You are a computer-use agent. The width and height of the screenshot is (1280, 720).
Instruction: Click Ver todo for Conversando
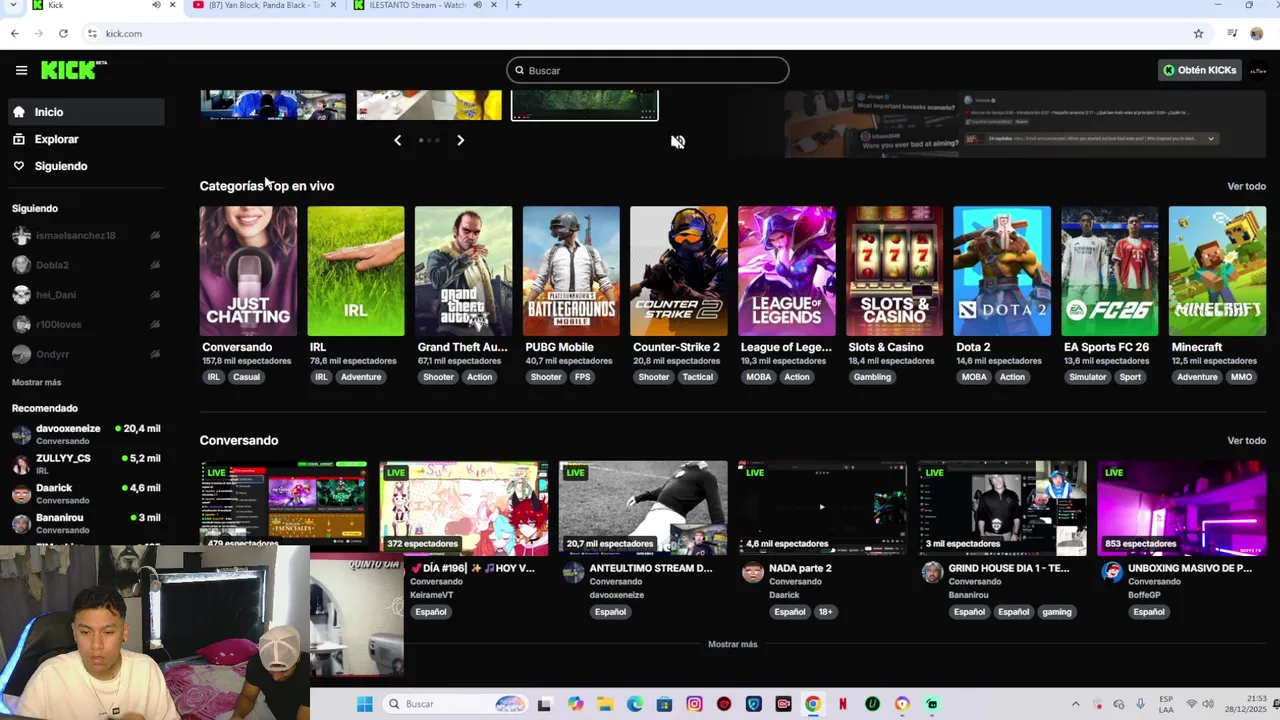pyautogui.click(x=1246, y=440)
